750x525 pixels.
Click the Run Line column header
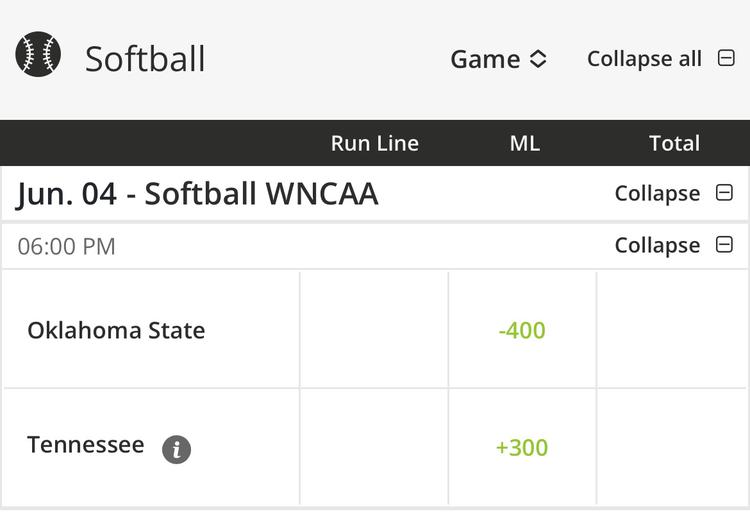[x=375, y=143]
